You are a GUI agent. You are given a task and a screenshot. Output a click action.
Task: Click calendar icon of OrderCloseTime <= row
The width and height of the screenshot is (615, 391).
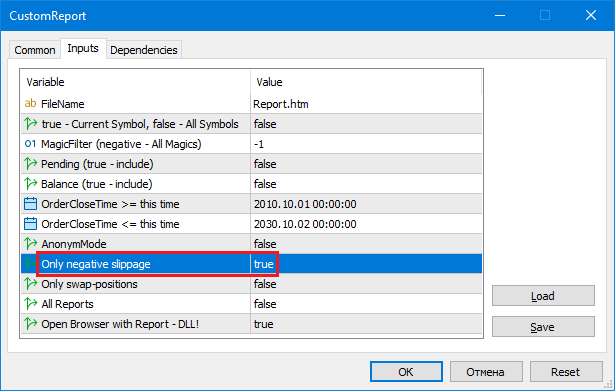pos(30,224)
